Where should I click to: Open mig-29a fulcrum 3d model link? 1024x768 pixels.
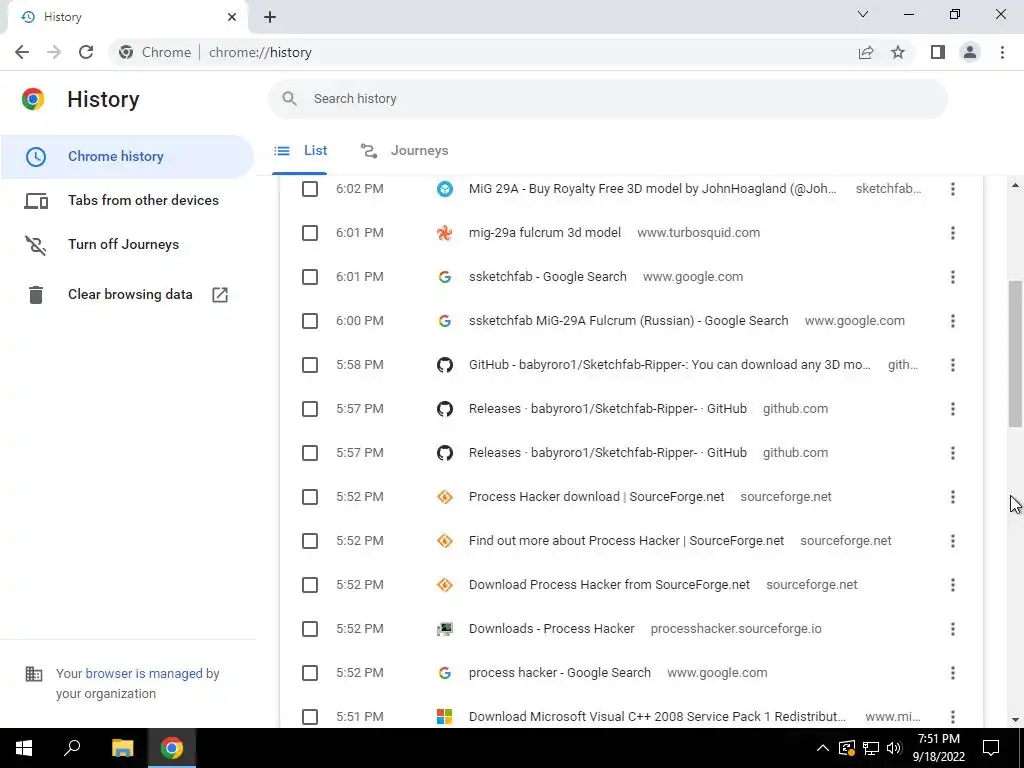pyautogui.click(x=545, y=232)
